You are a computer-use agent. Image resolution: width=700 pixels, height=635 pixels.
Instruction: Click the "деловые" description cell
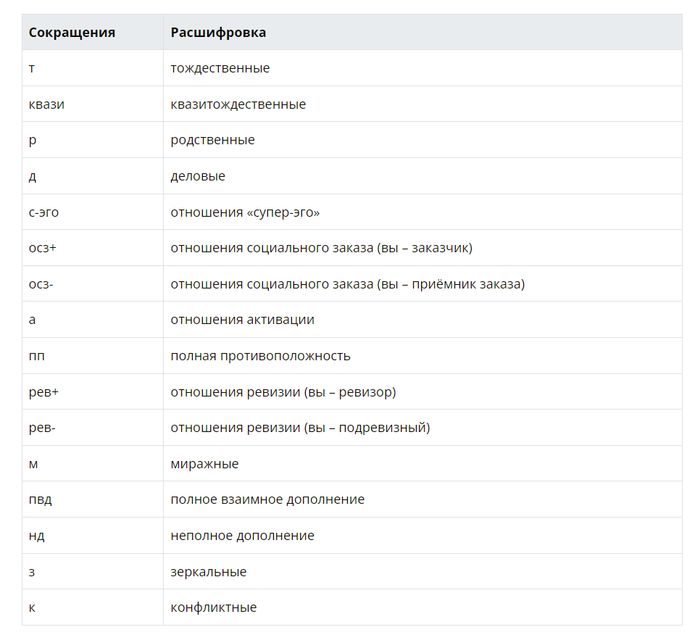(x=198, y=176)
